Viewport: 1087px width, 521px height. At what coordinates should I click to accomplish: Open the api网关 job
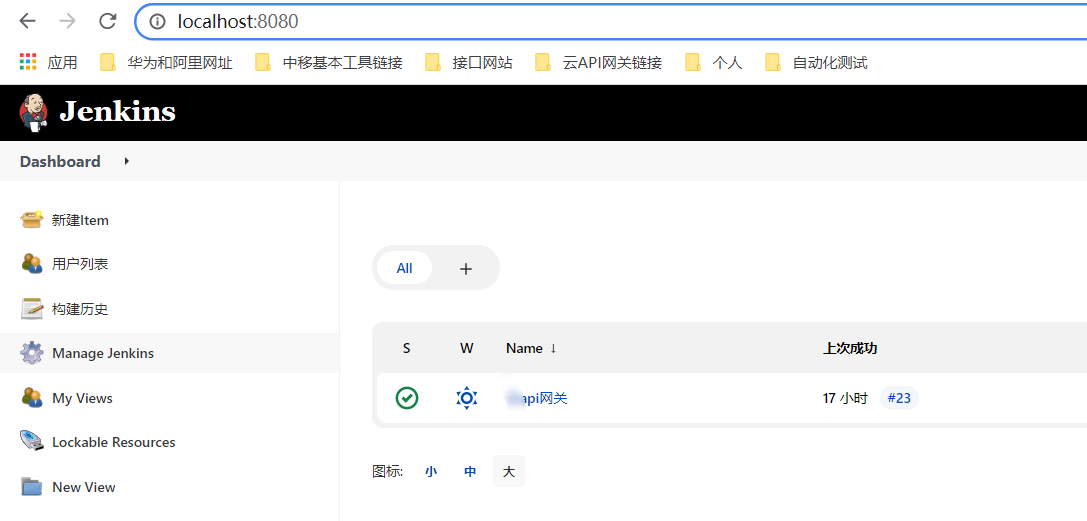point(537,398)
